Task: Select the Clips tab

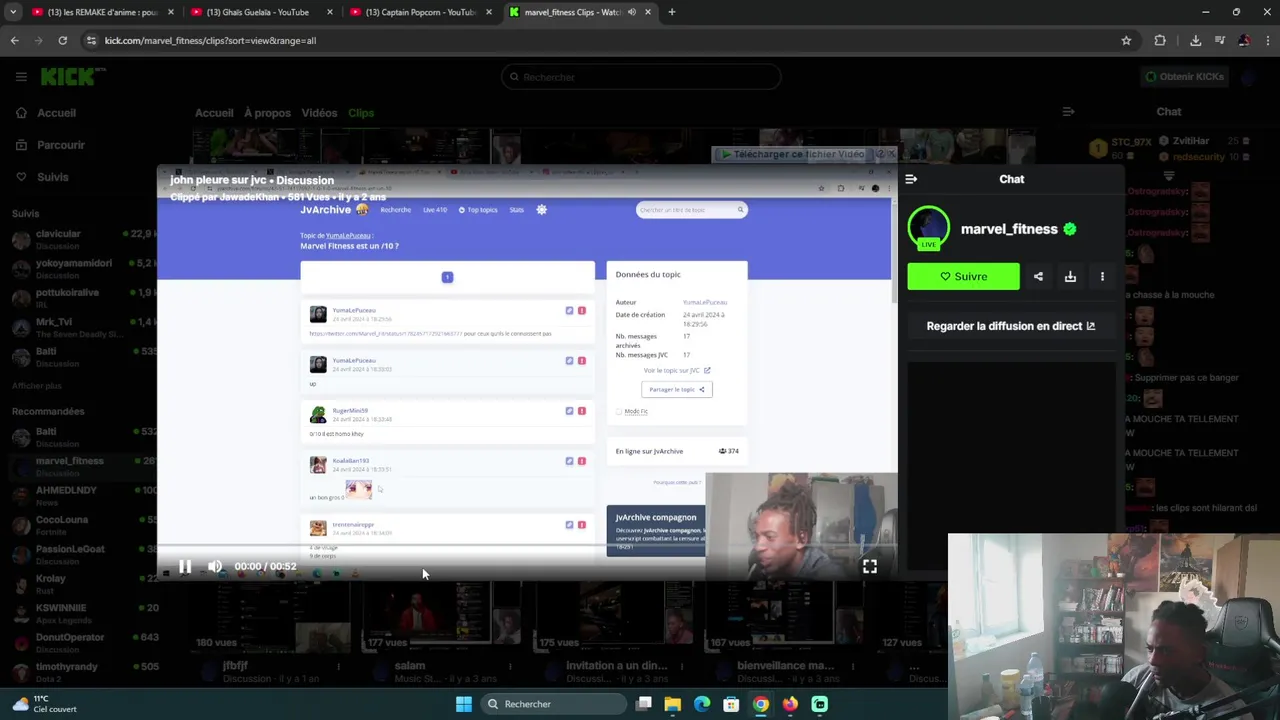Action: coord(361,113)
